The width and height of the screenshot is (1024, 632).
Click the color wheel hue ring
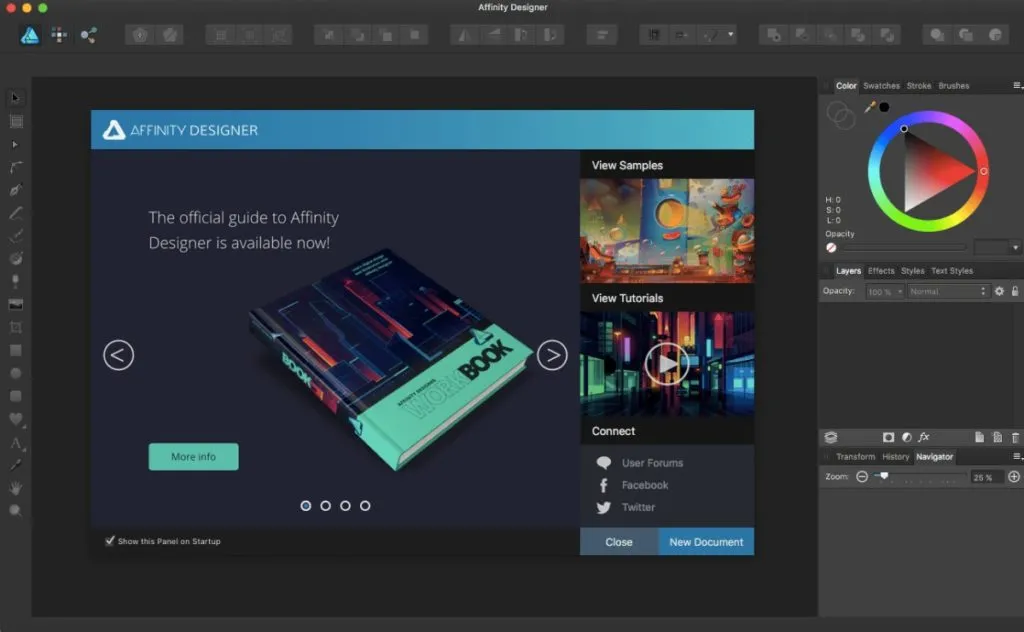click(927, 117)
